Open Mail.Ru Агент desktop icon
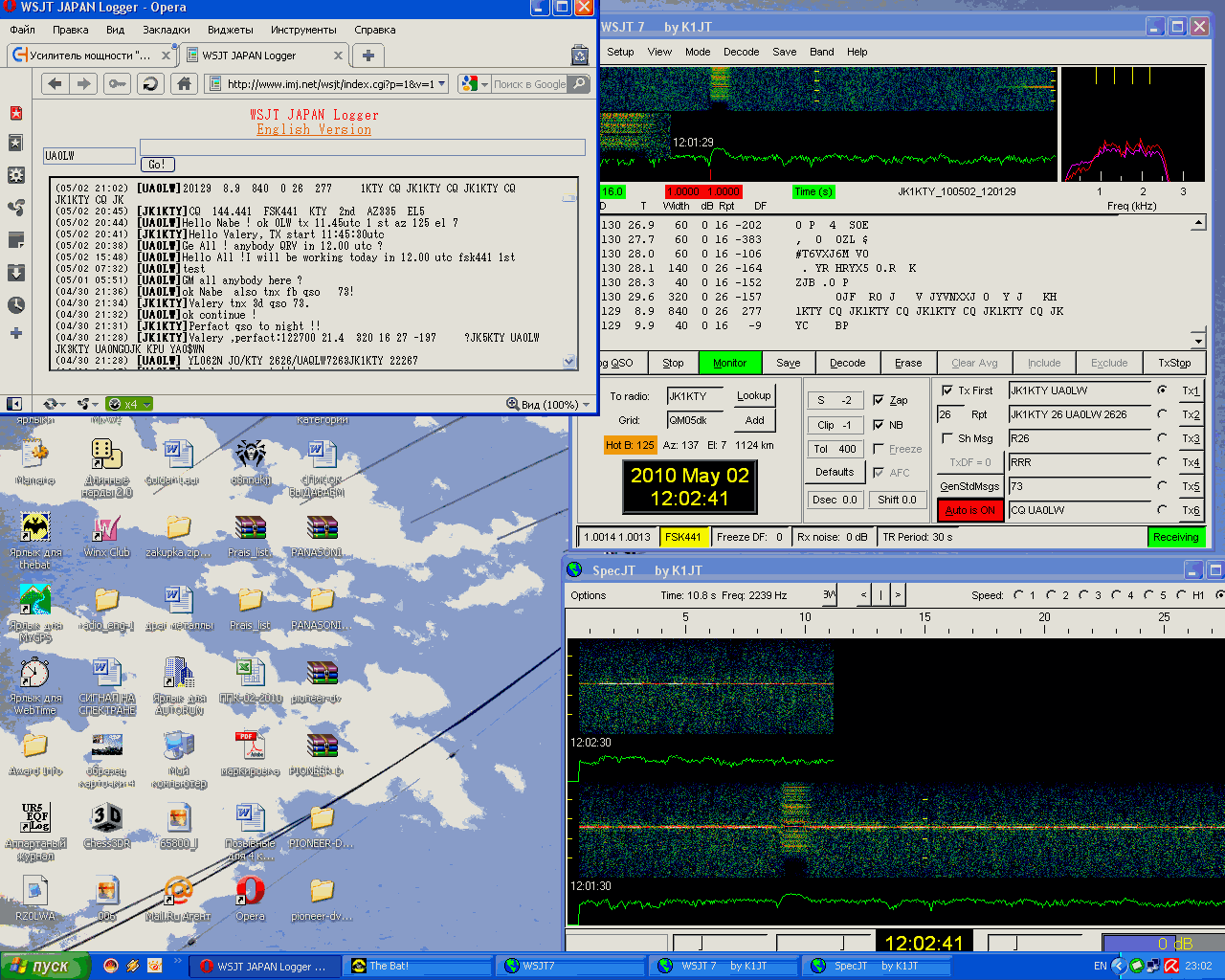Image resolution: width=1225 pixels, height=980 pixels. click(x=178, y=899)
